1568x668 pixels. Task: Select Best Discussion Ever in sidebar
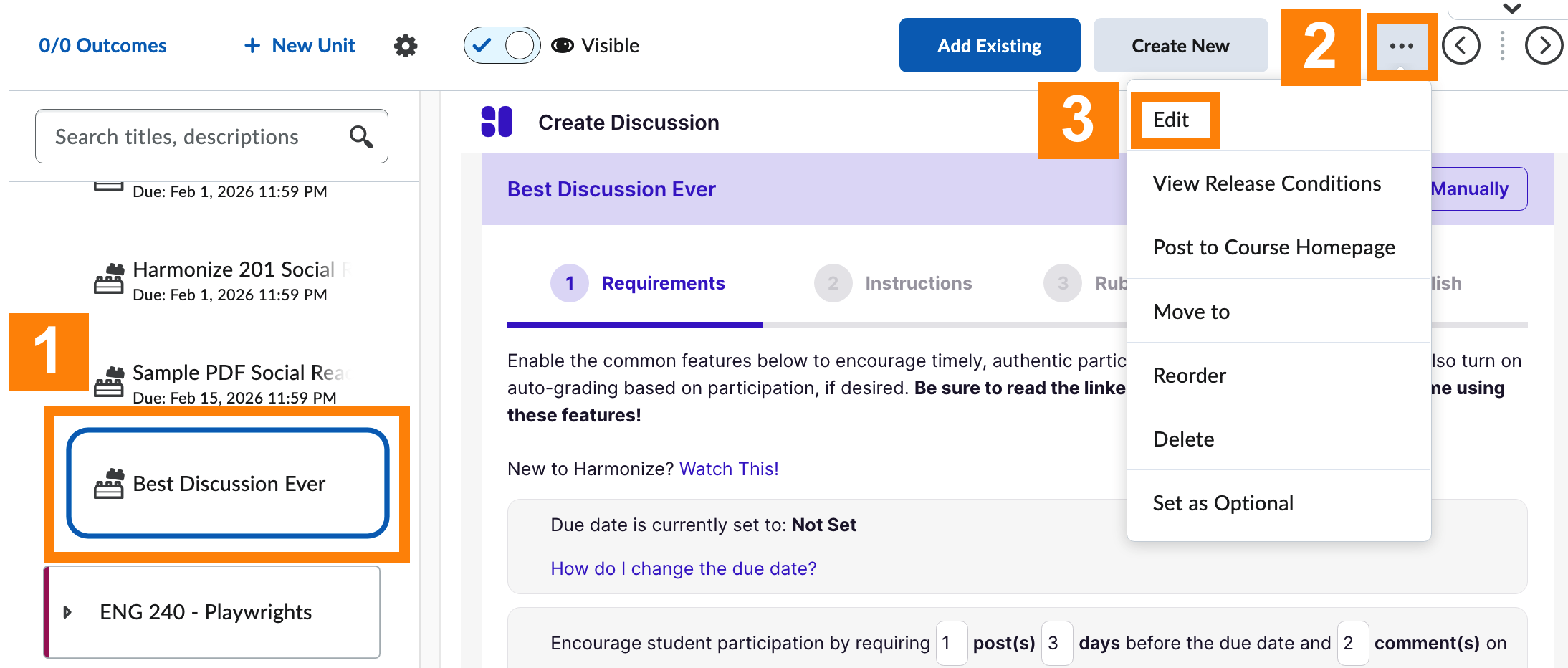click(x=228, y=484)
